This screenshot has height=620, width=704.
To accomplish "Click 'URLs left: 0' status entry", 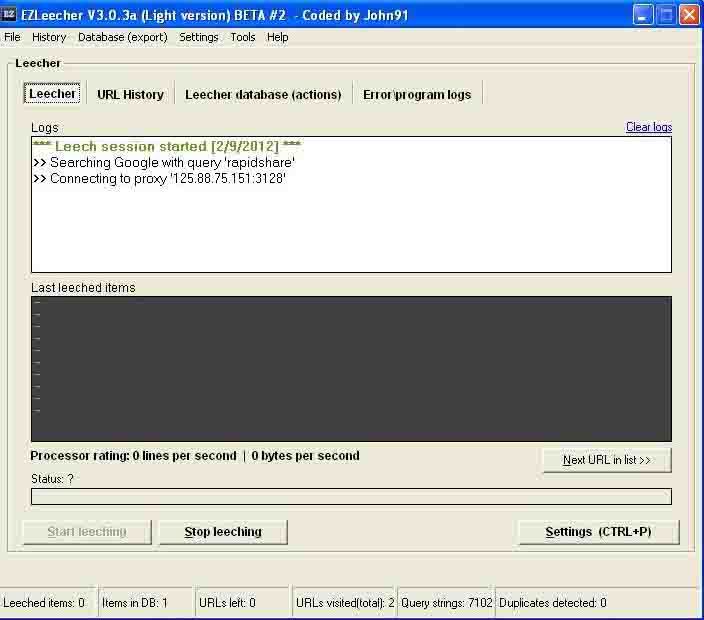I will [227, 602].
